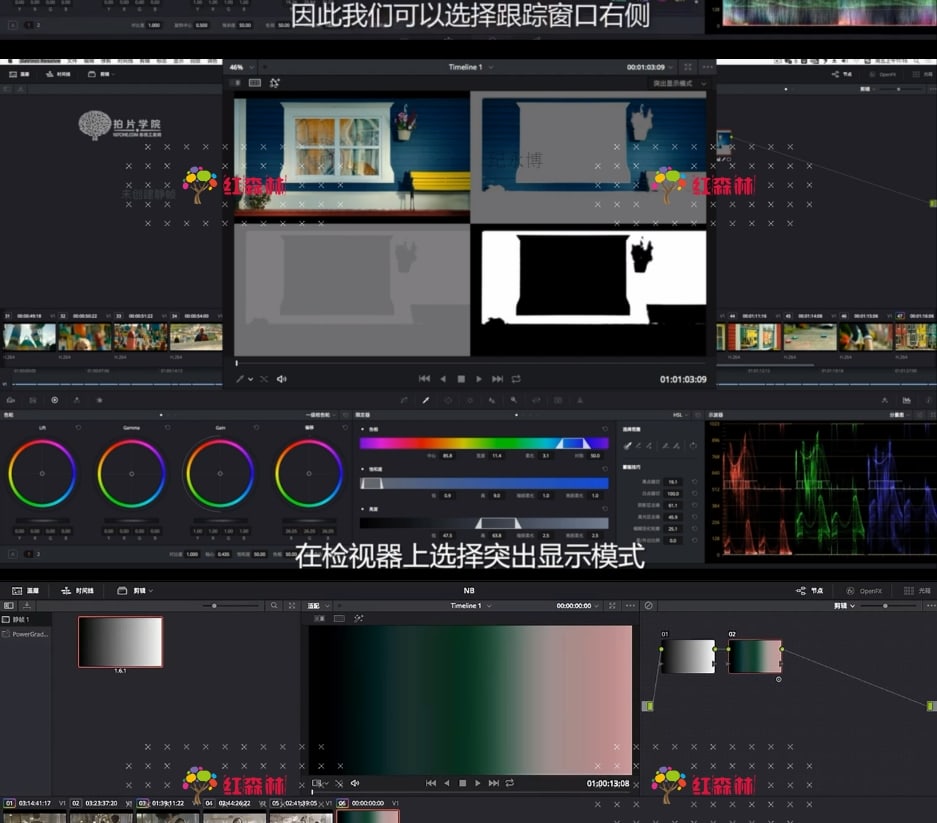Open the 适配 zoom dropdown in the NB viewer
Screen dimensions: 937x823
coord(319,605)
